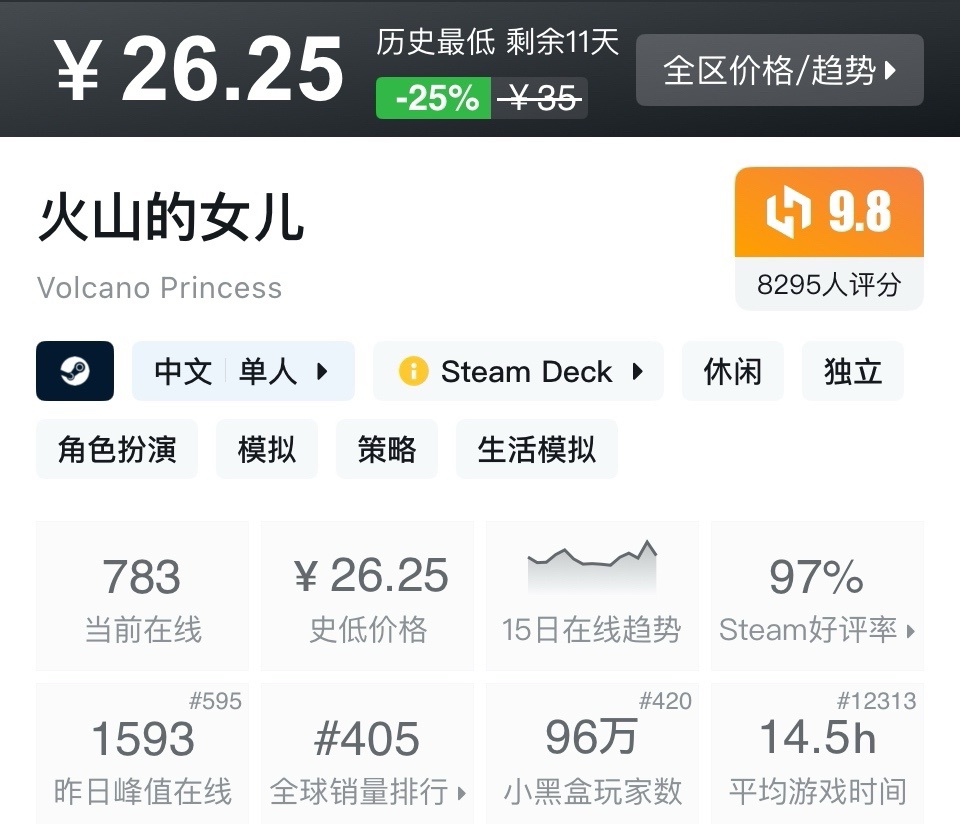Click the Steam platform icon
Image resolution: width=960 pixels, height=824 pixels.
[x=75, y=371]
